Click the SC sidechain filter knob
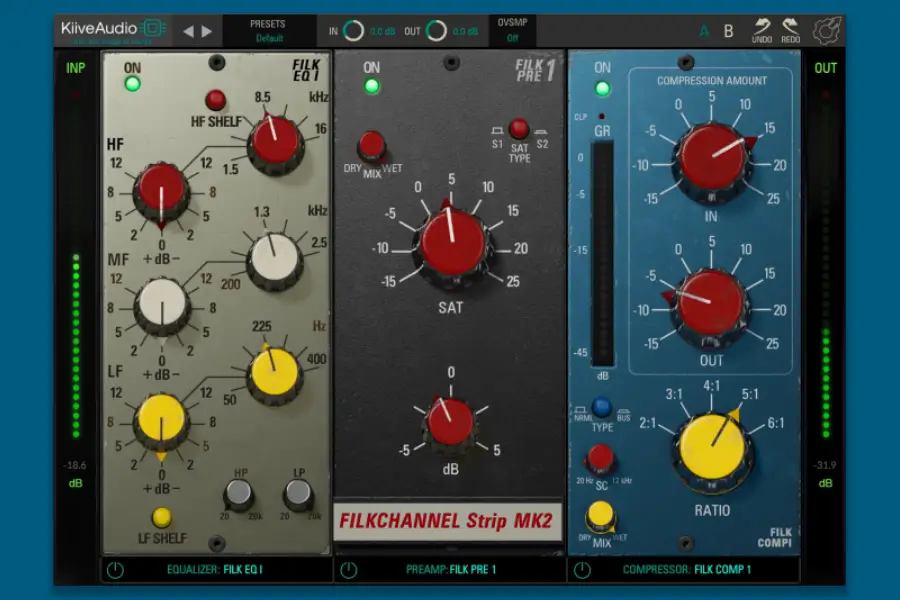This screenshot has width=900, height=600. pyautogui.click(x=600, y=459)
